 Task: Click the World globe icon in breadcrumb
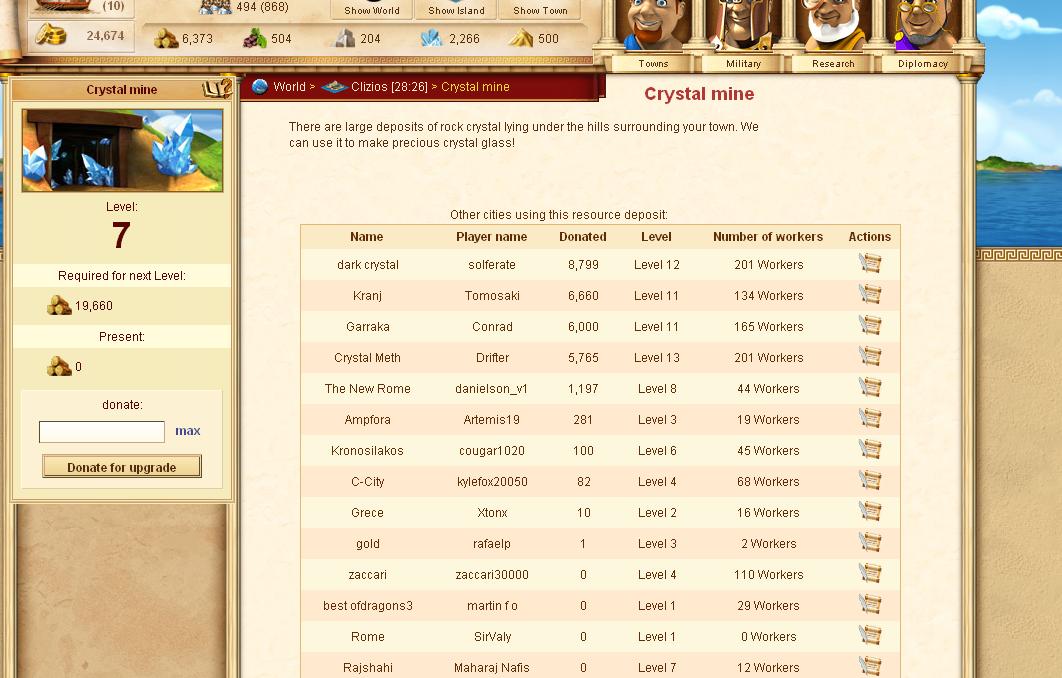pos(259,87)
